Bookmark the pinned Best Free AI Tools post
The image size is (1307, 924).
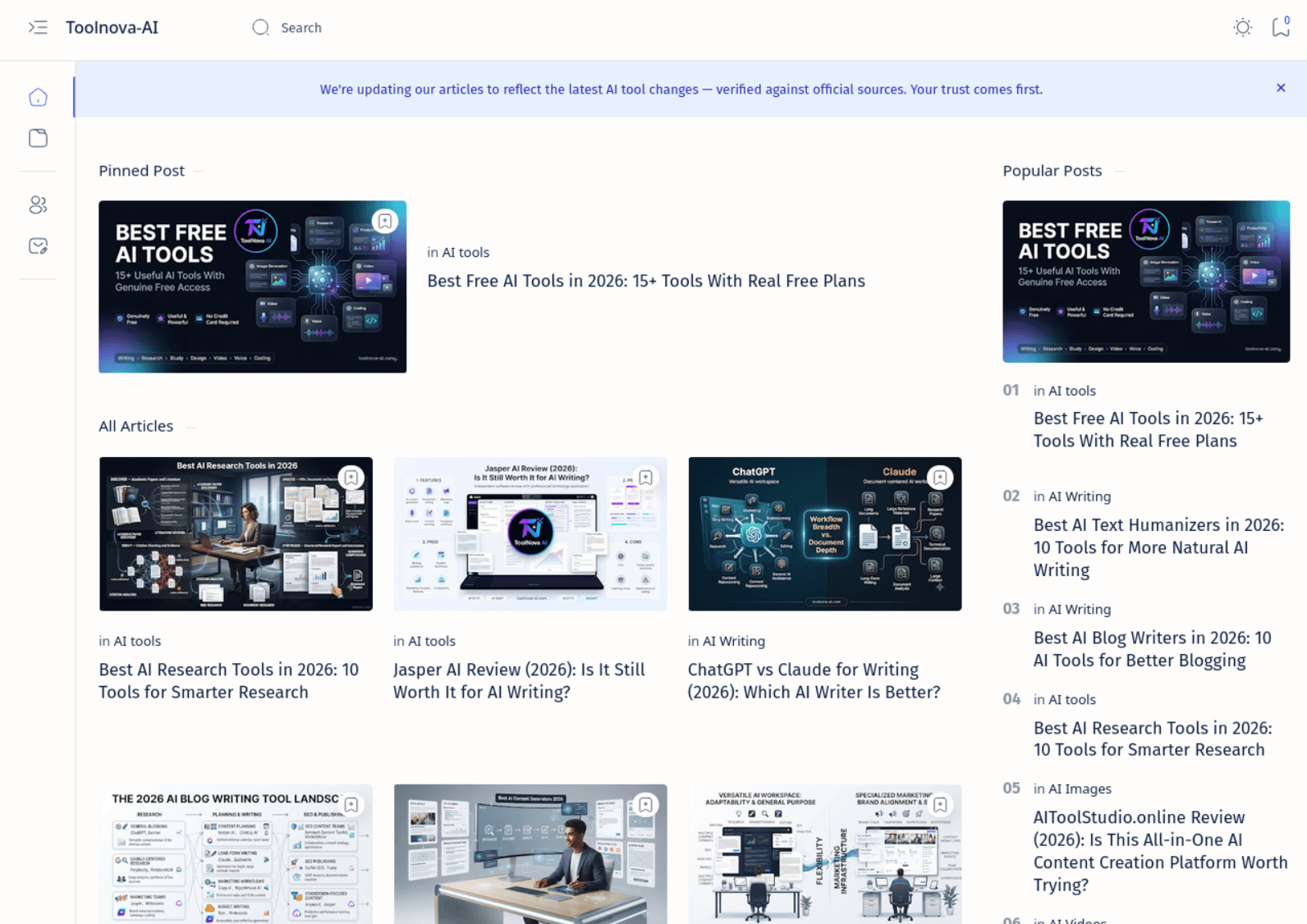tap(385, 222)
